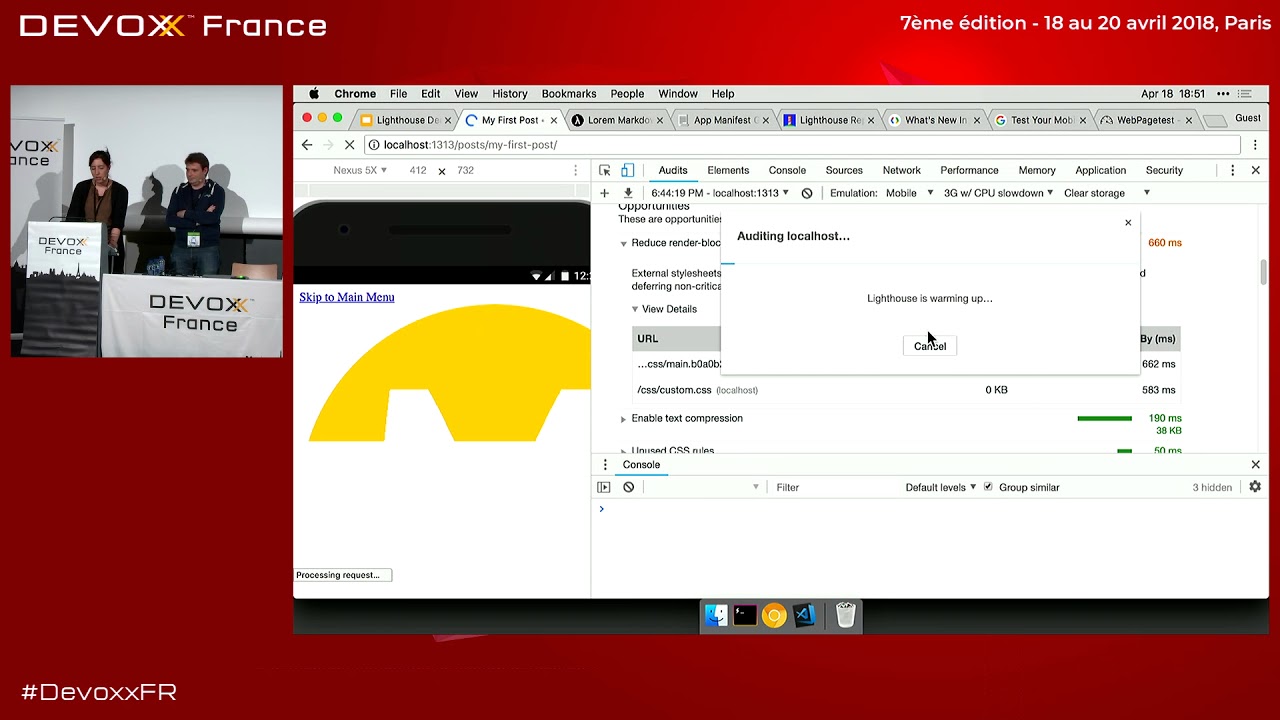Collapse the View Details section
This screenshot has width=1280, height=720.
click(635, 310)
